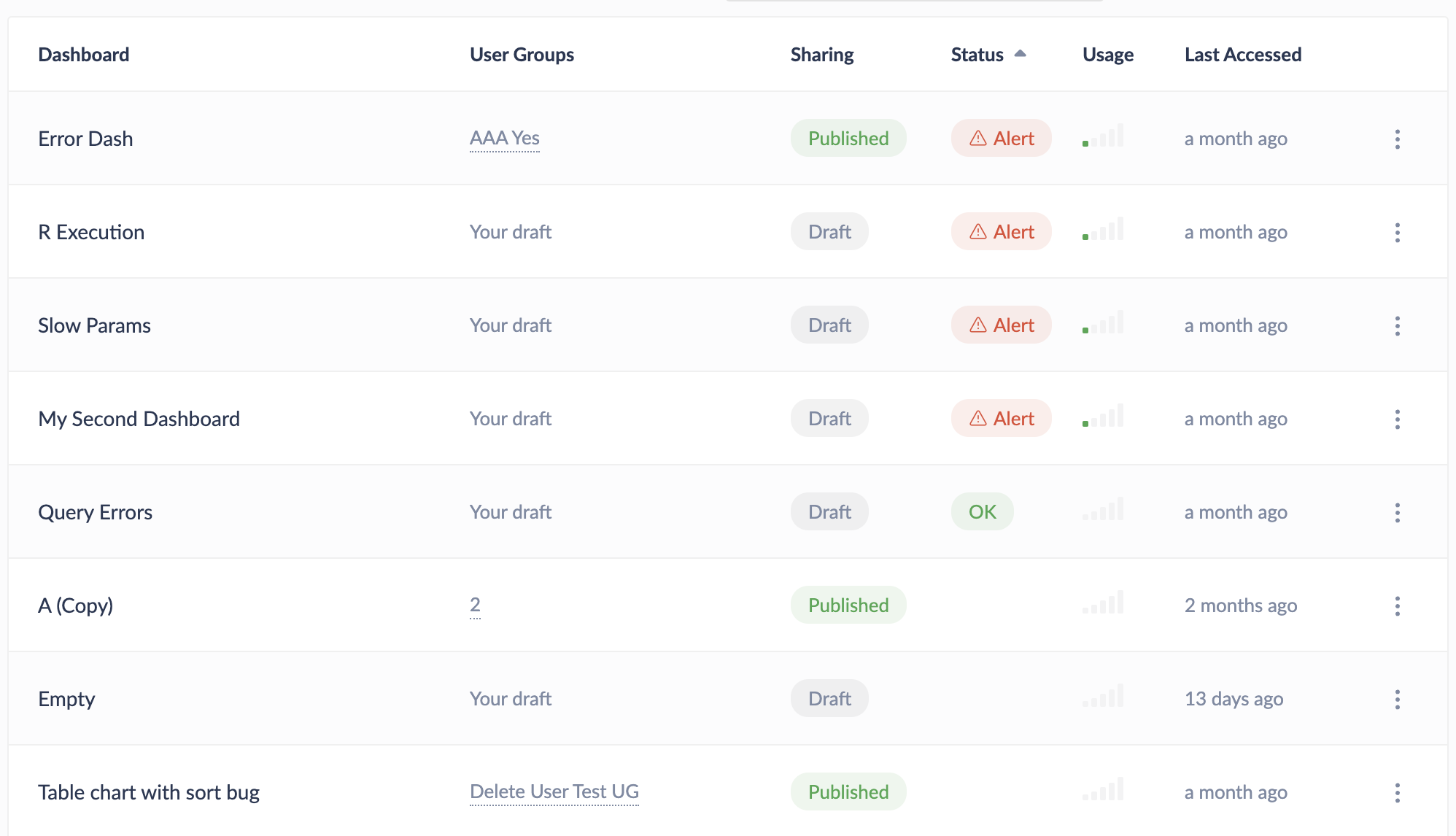Click the usage bars icon for R Execution
1456x836 pixels.
[x=1103, y=229]
